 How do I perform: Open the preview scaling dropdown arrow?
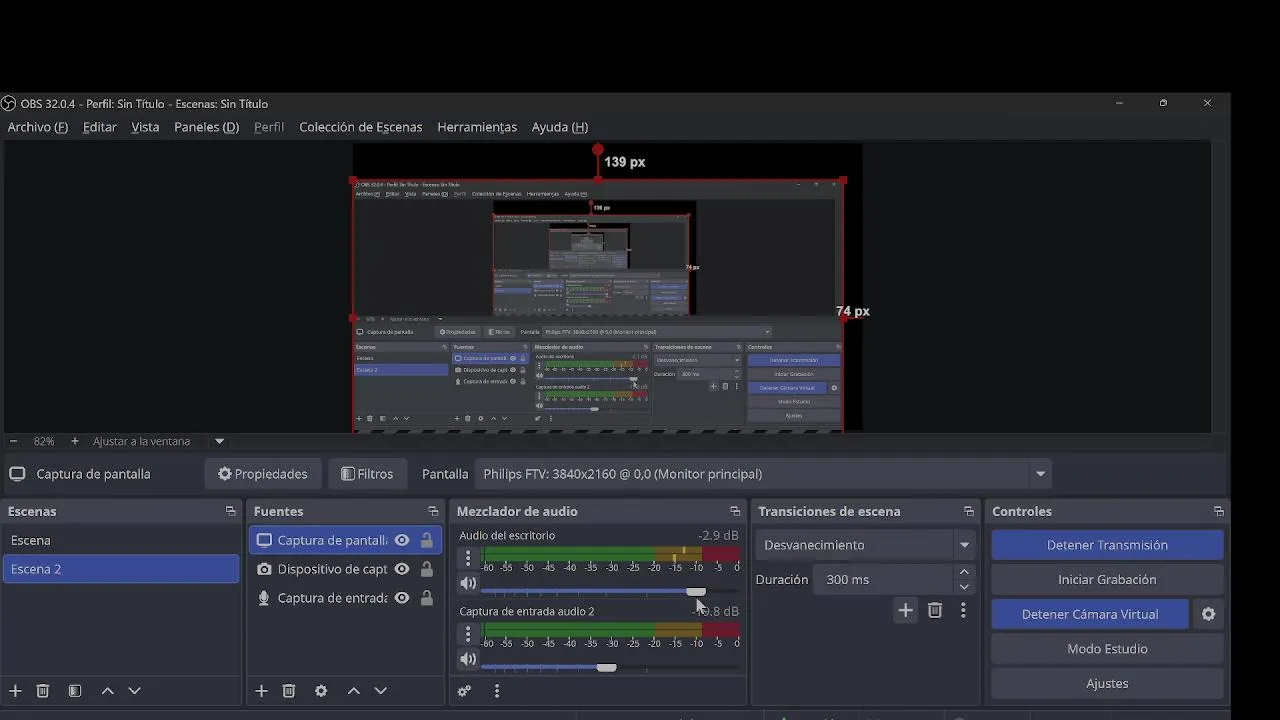click(219, 441)
